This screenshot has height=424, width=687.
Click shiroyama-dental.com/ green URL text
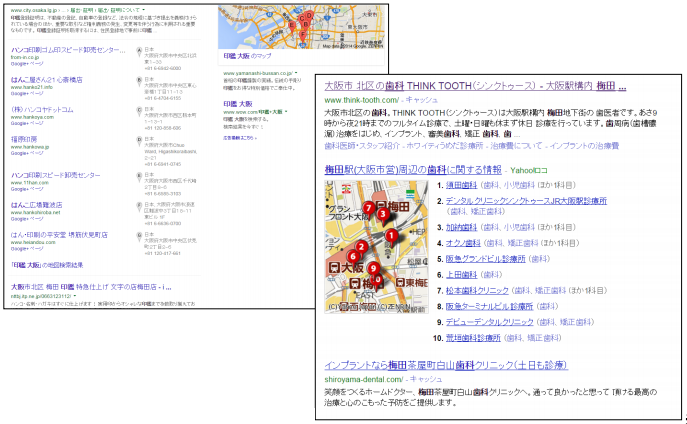coord(364,379)
